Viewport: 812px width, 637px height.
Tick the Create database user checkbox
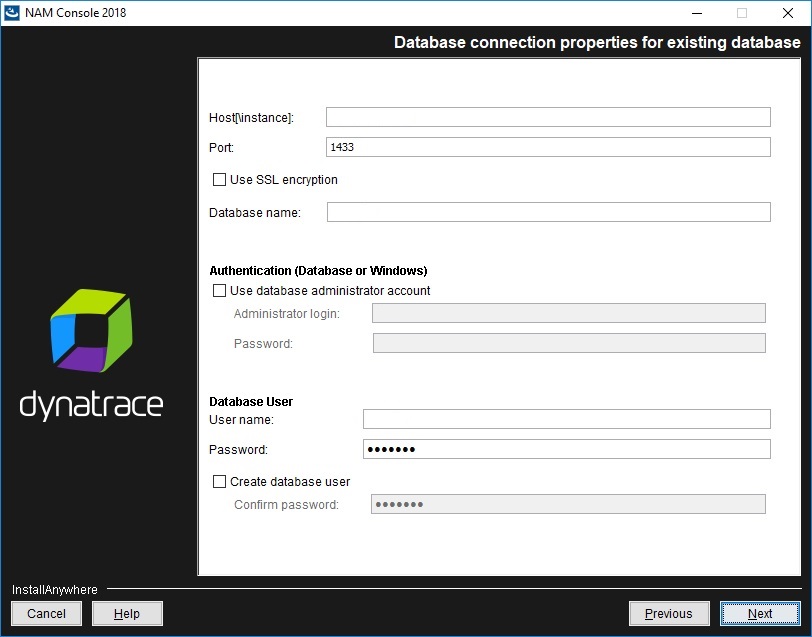click(220, 482)
